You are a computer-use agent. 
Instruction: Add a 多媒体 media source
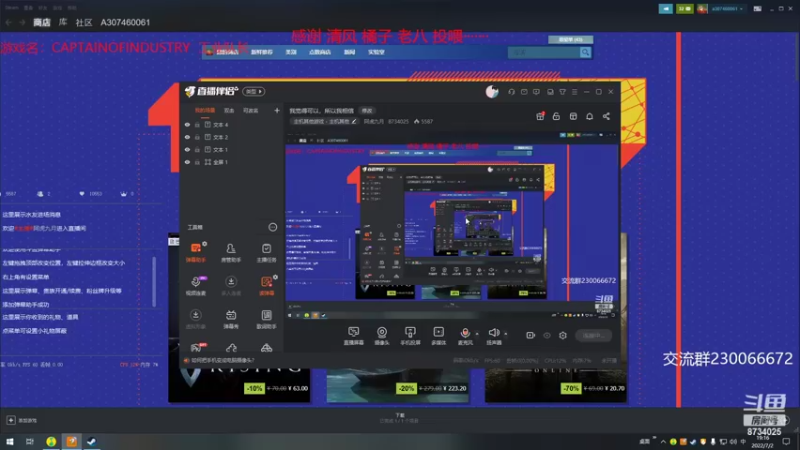pos(438,336)
